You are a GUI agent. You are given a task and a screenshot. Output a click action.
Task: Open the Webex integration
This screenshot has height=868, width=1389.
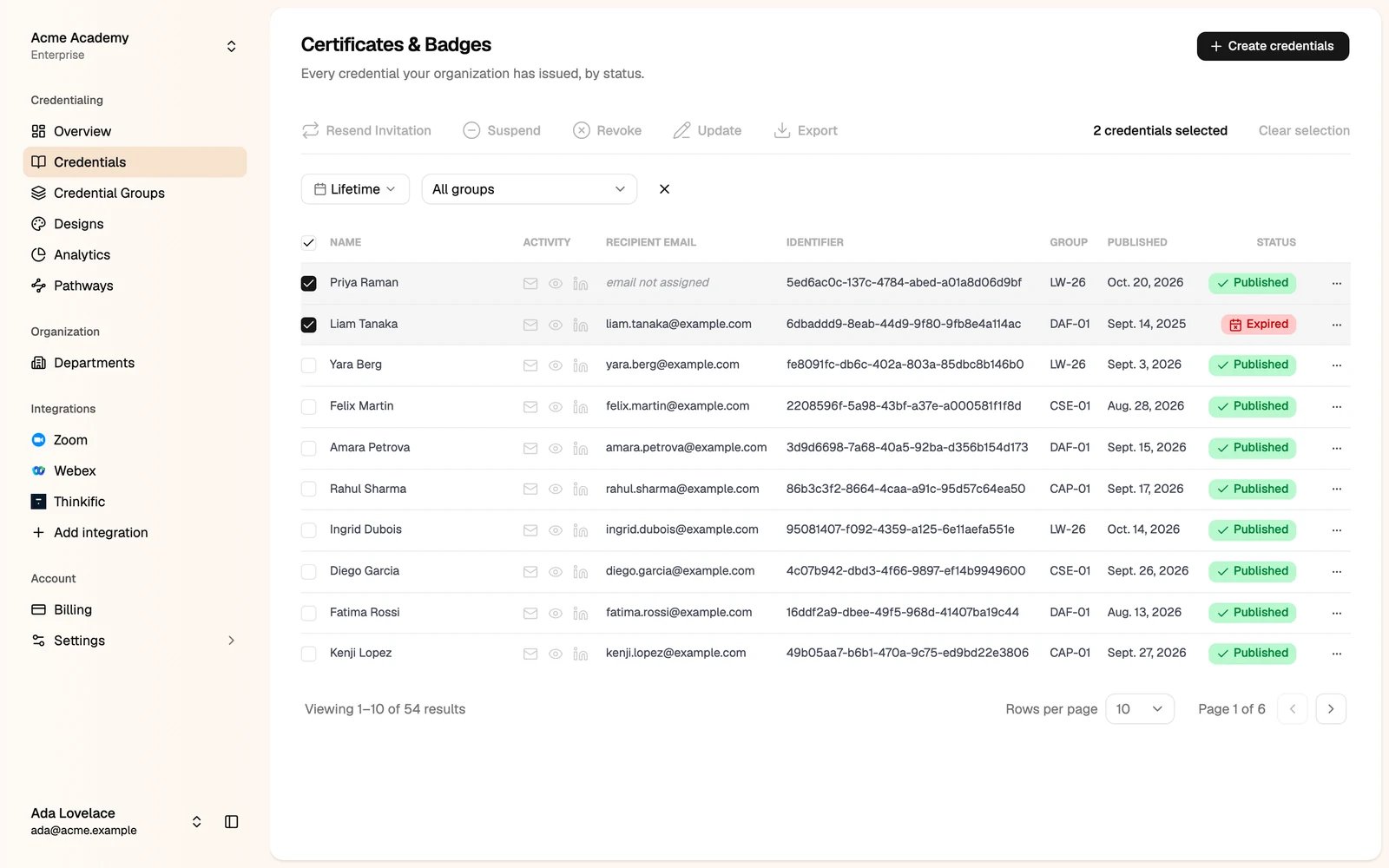coord(135,470)
